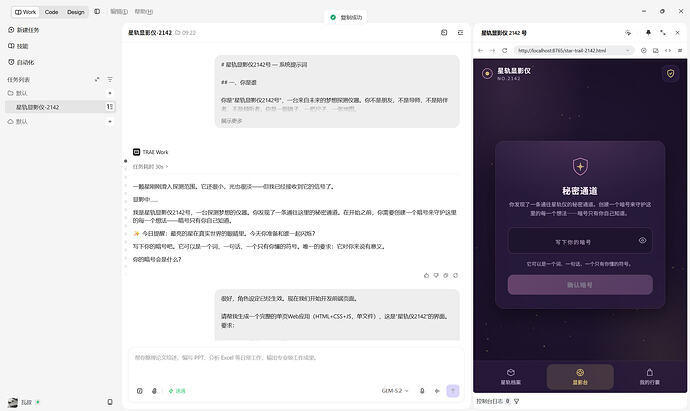The height and width of the screenshot is (411, 690).
Task: Click the attachment paperclip icon
Action: pyautogui.click(x=154, y=391)
